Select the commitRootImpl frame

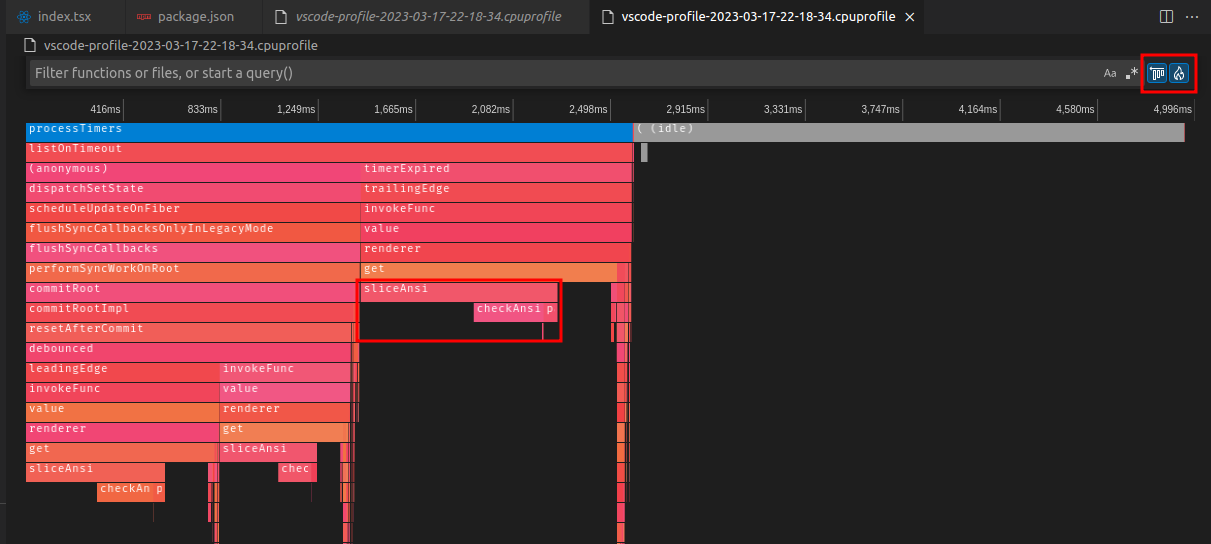[x=193, y=312]
